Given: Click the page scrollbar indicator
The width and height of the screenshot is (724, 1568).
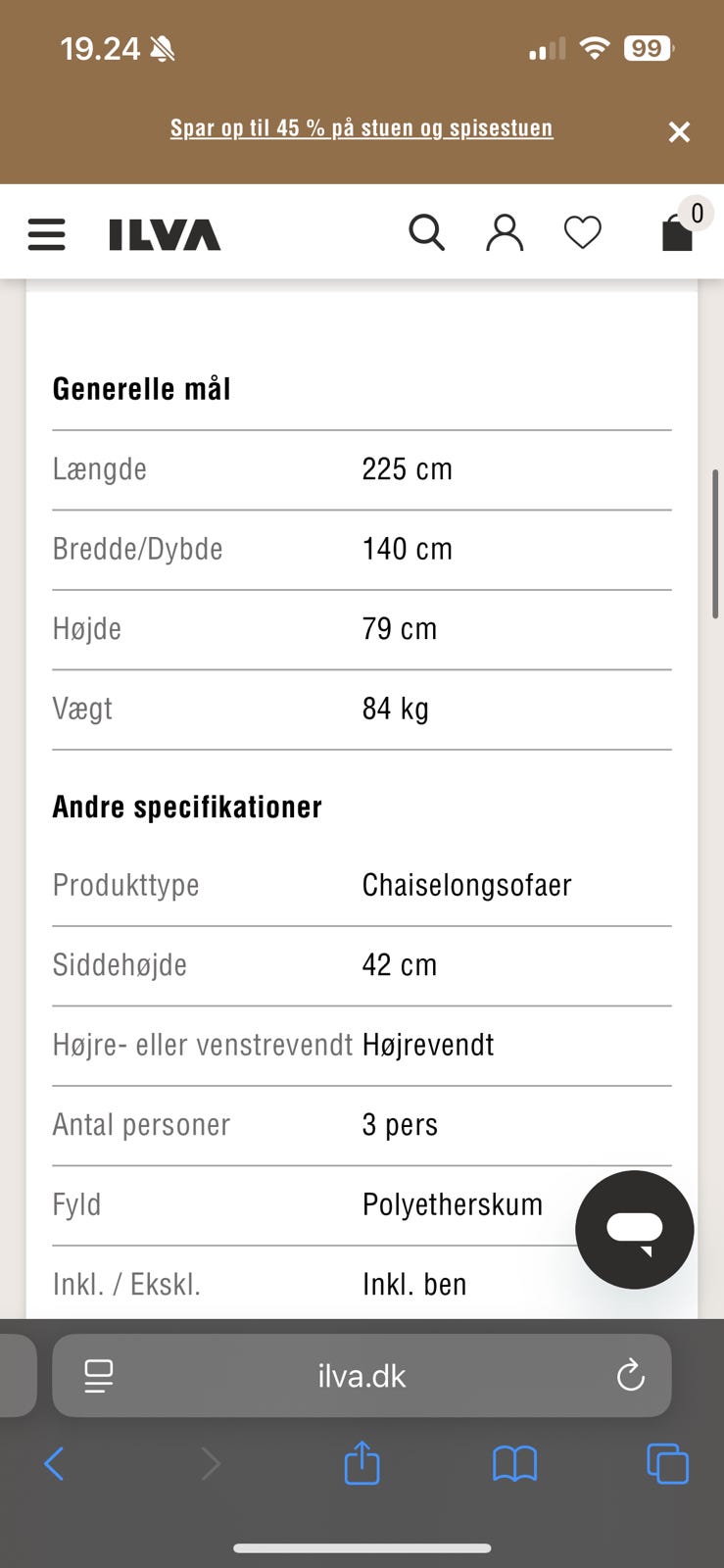Looking at the screenshot, I should [x=715, y=544].
